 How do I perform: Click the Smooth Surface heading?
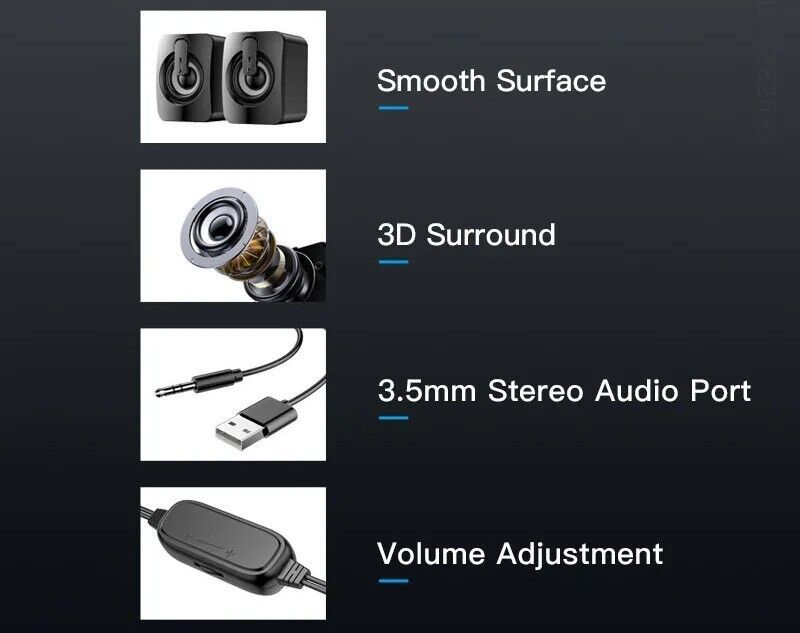[491, 81]
